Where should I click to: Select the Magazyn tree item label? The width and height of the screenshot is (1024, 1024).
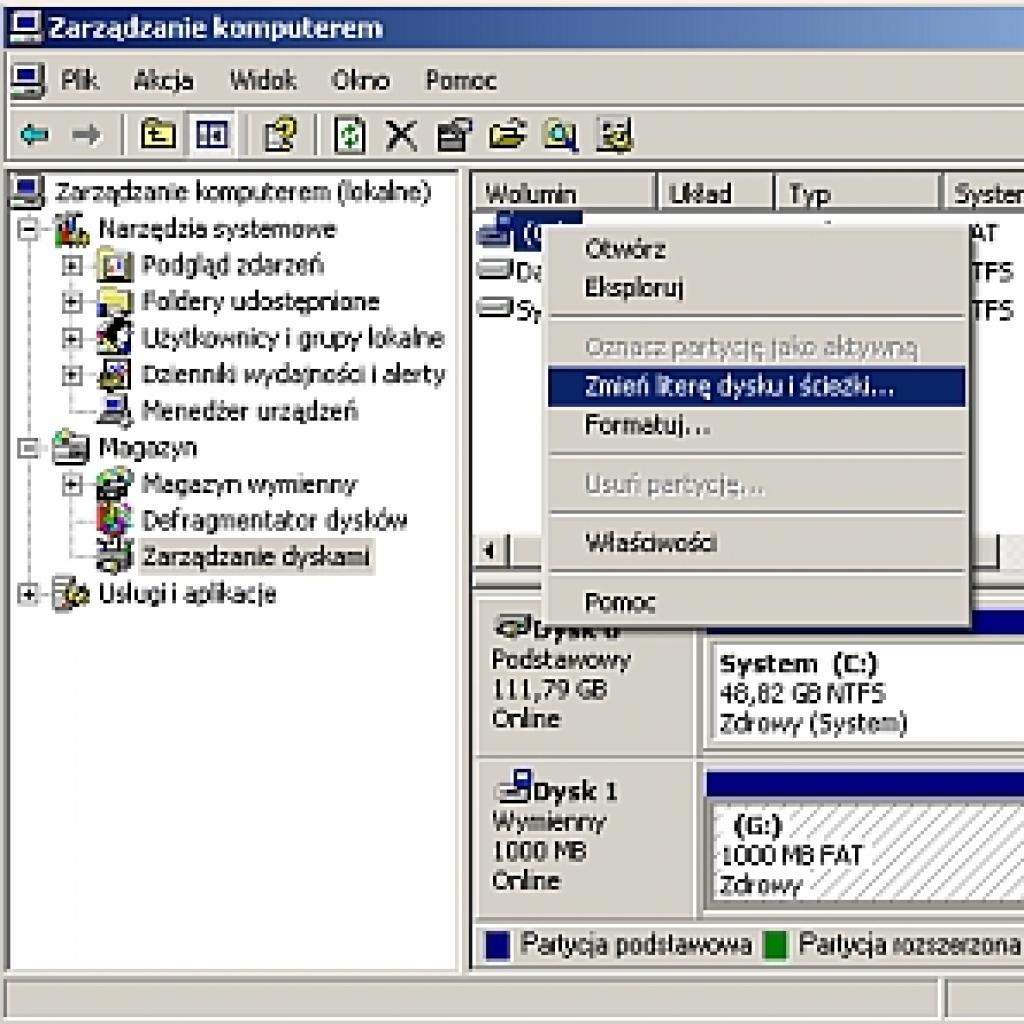(148, 448)
